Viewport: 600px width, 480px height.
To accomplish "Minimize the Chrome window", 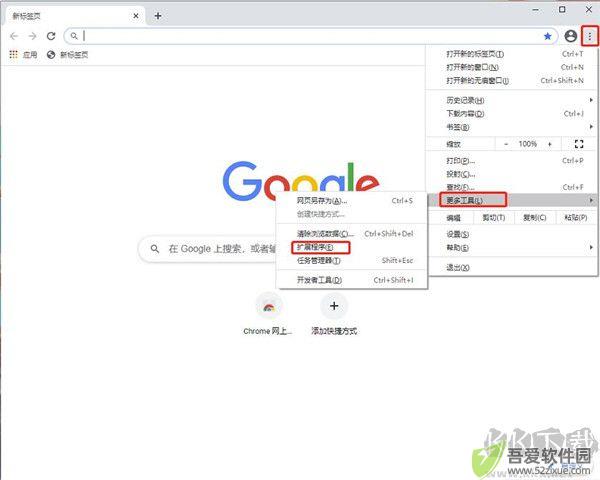I will tap(536, 10).
